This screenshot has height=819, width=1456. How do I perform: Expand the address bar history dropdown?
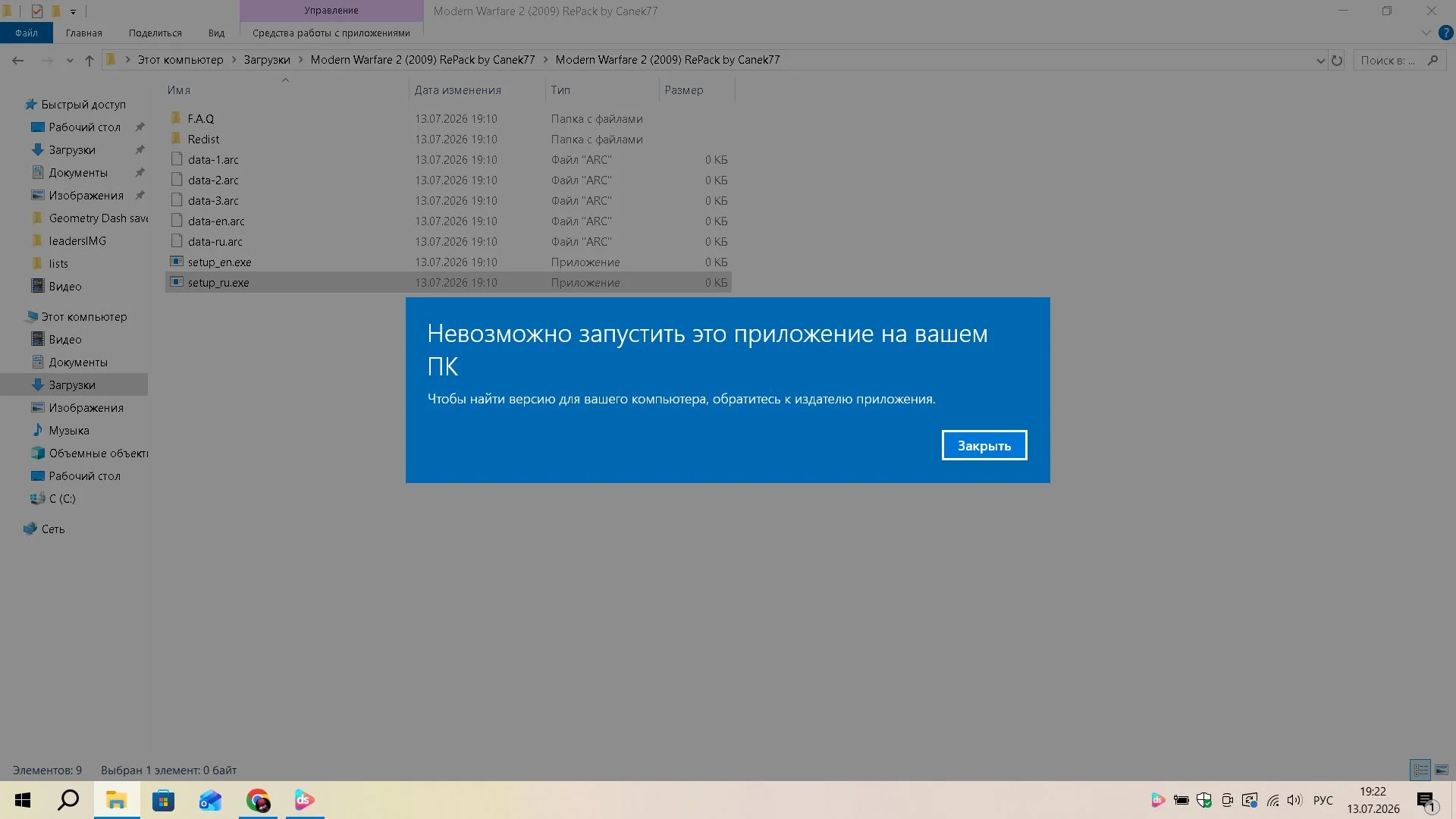coord(1320,61)
